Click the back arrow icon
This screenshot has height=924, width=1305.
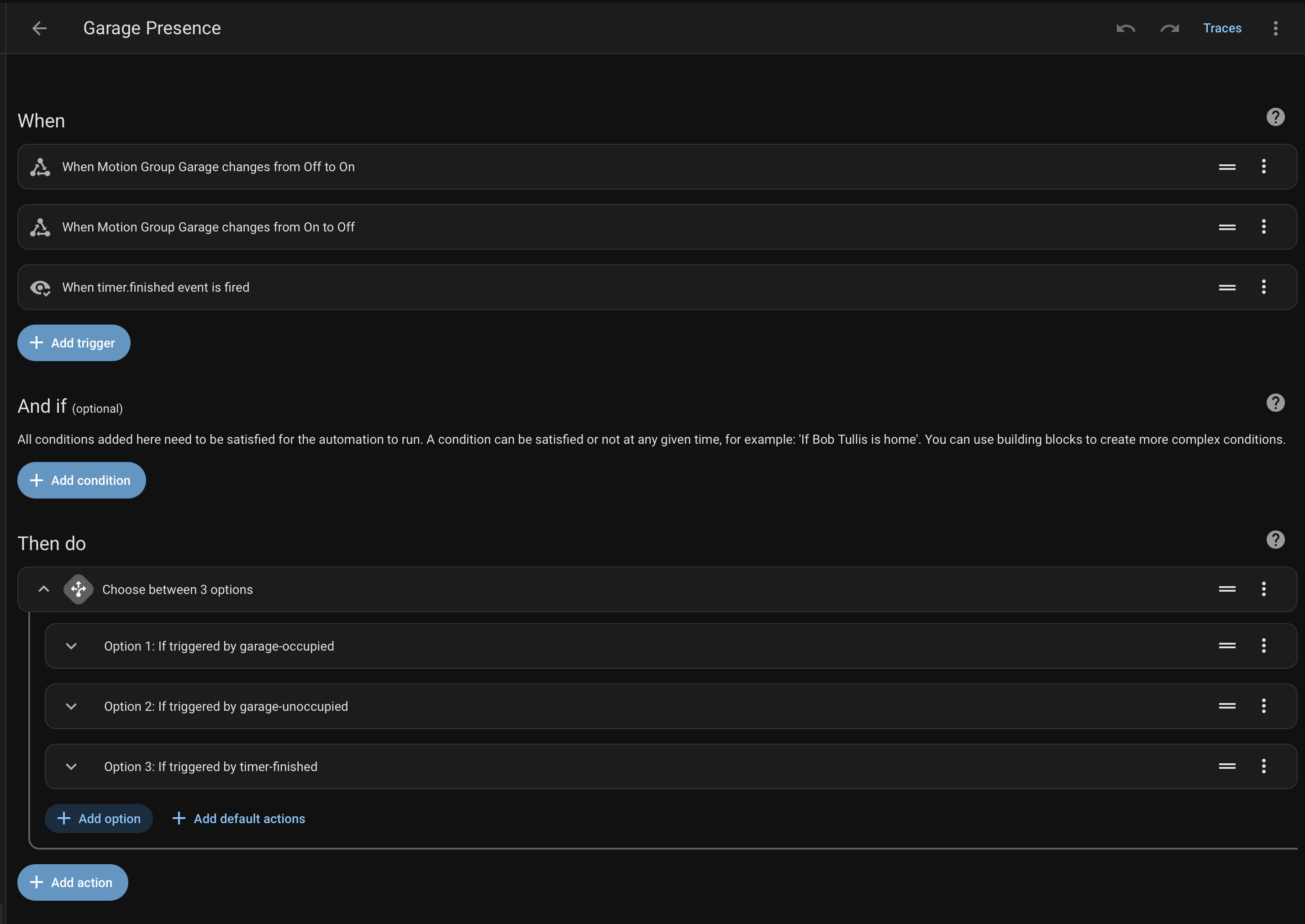pyautogui.click(x=39, y=28)
